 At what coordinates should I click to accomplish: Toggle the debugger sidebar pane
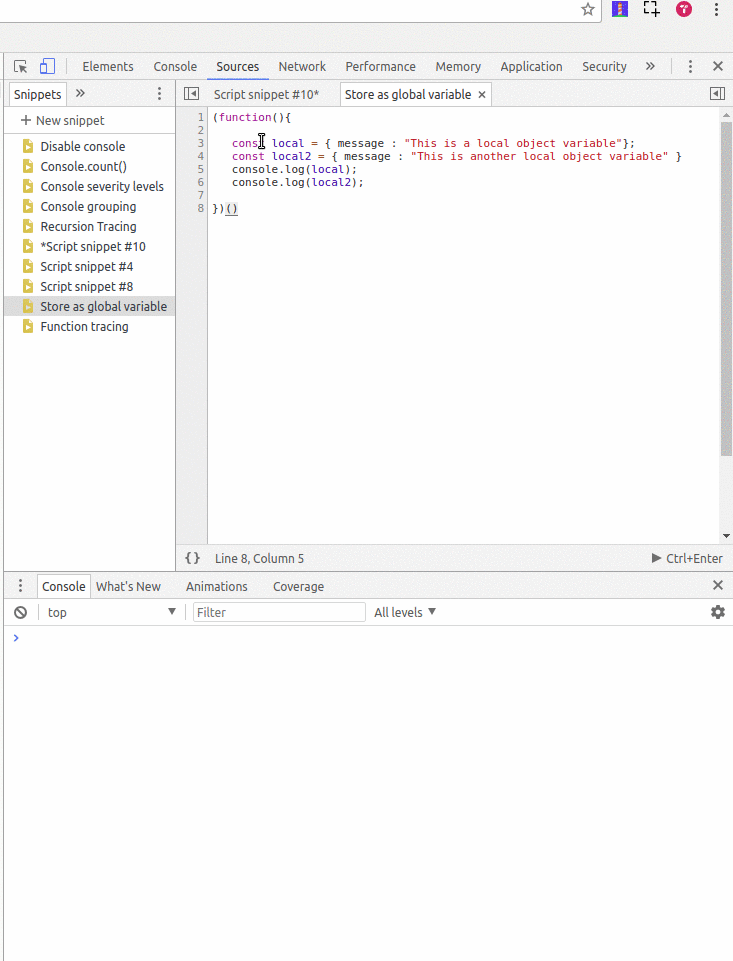717,94
